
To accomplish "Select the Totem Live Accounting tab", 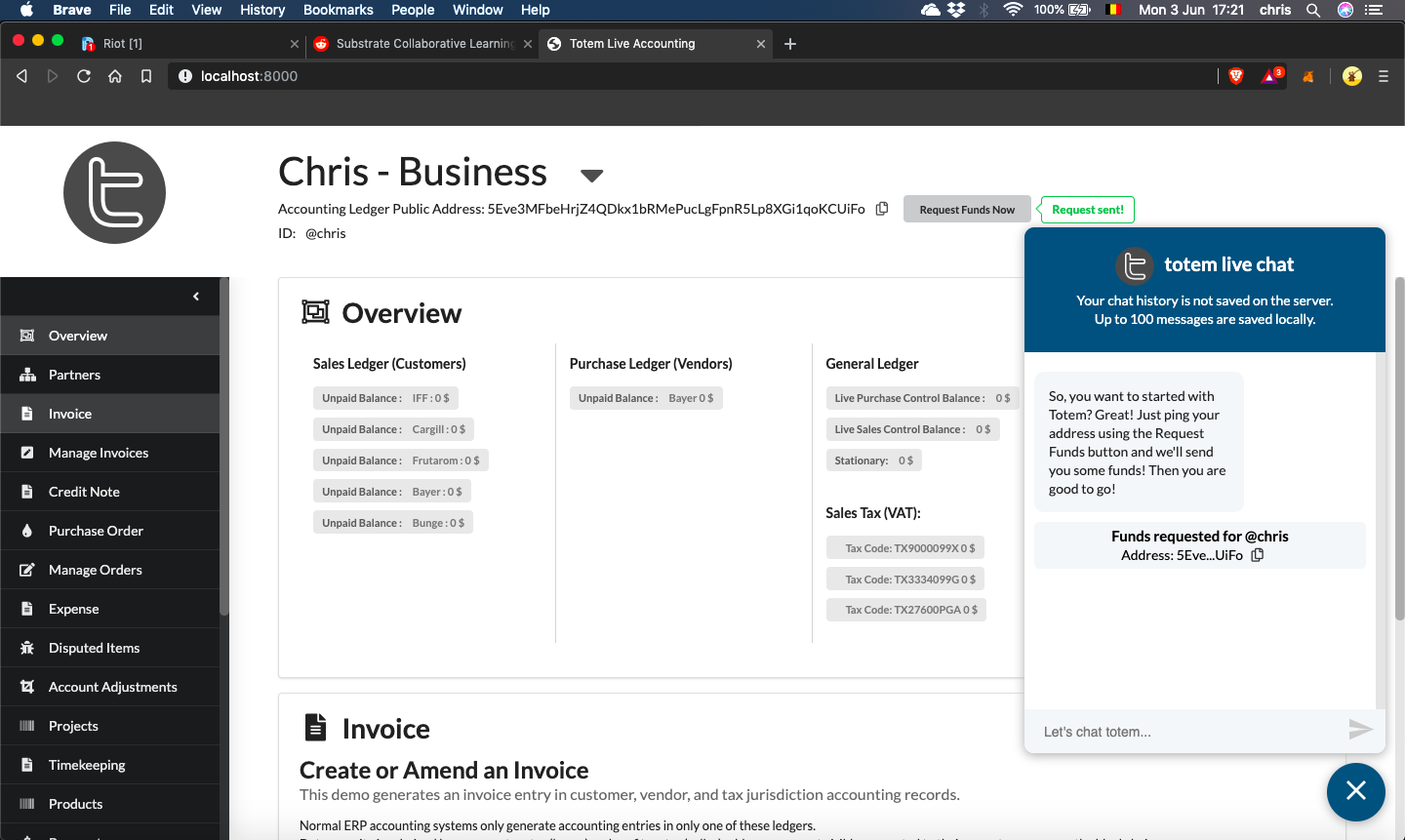I will pyautogui.click(x=654, y=44).
